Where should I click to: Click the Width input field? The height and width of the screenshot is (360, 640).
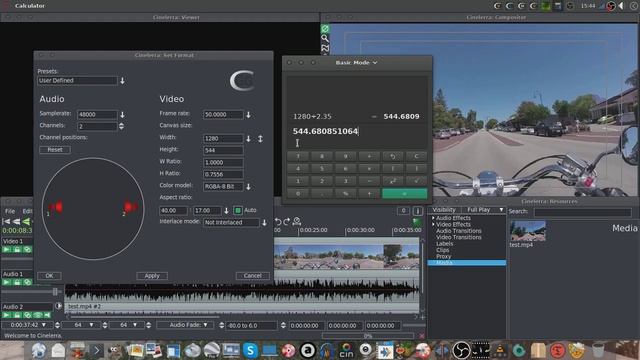(223, 139)
